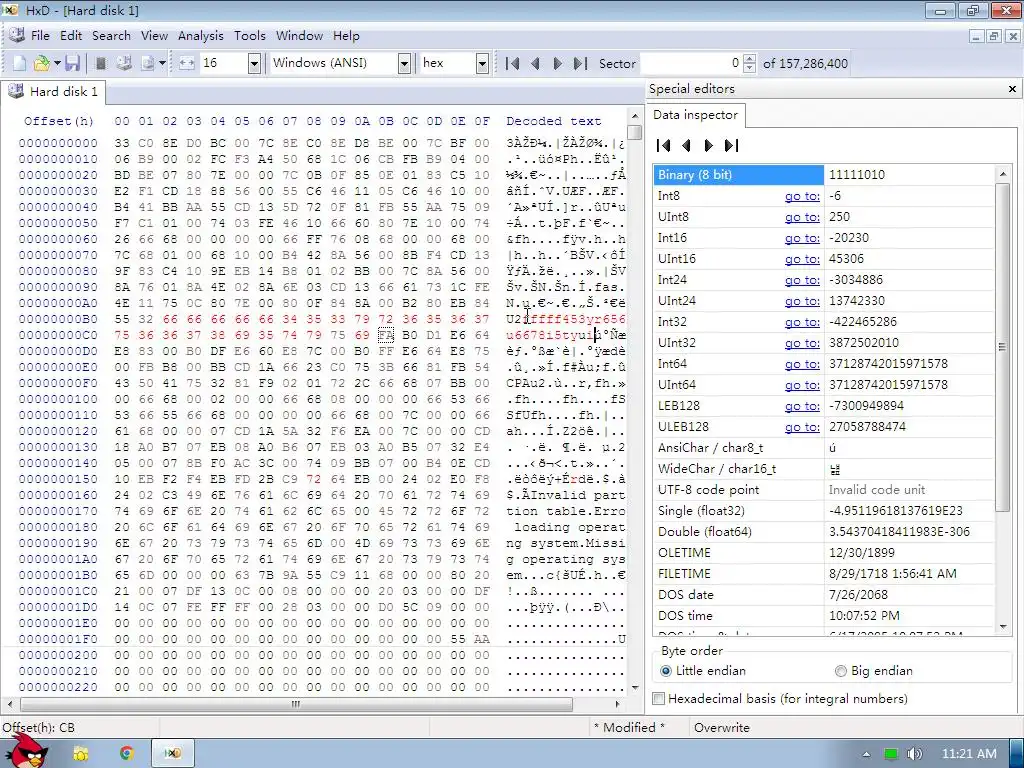
Task: Expand the disk image dropdown arrow
Action: (162, 63)
